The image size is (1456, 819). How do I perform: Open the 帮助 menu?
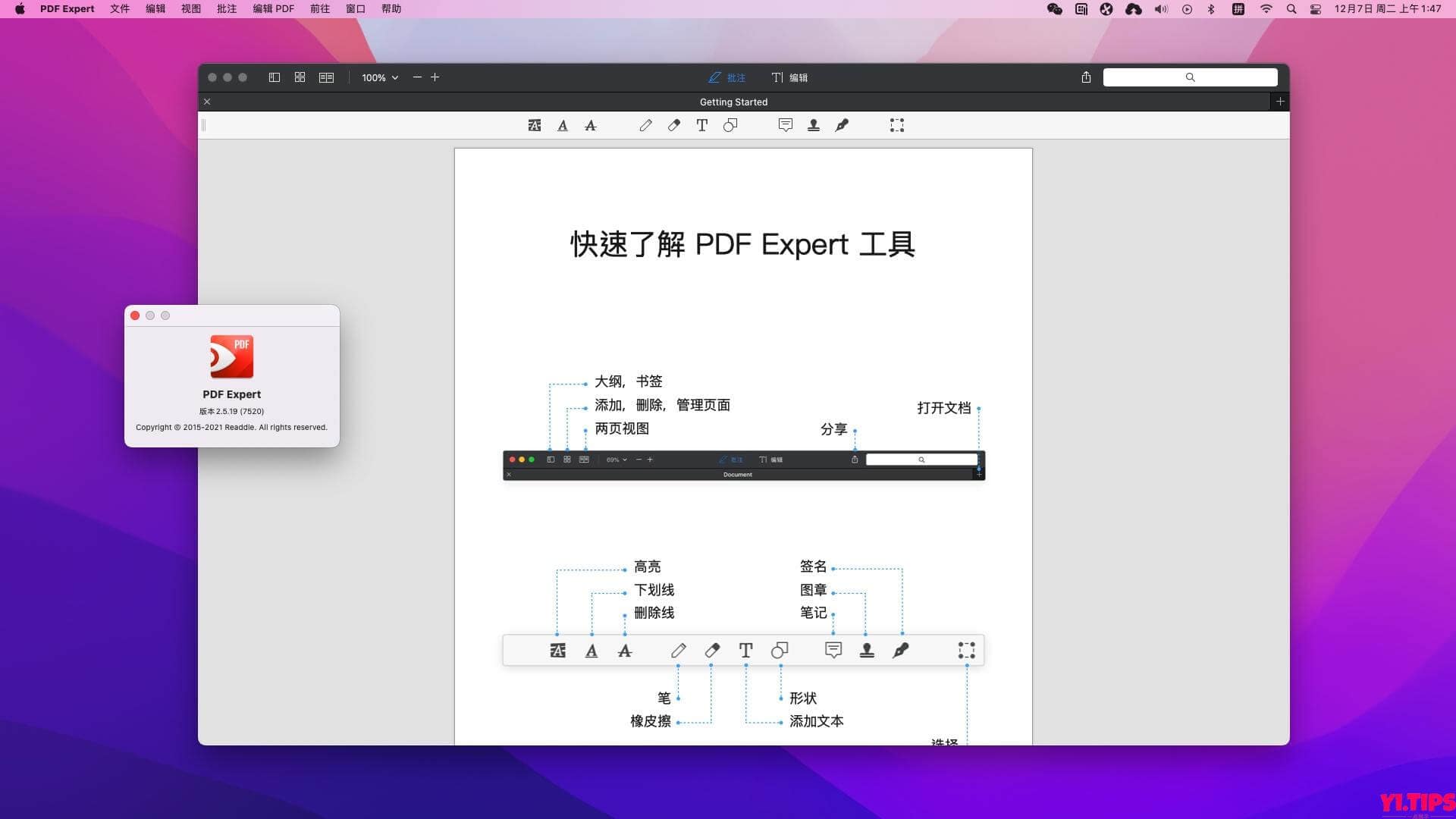point(391,8)
